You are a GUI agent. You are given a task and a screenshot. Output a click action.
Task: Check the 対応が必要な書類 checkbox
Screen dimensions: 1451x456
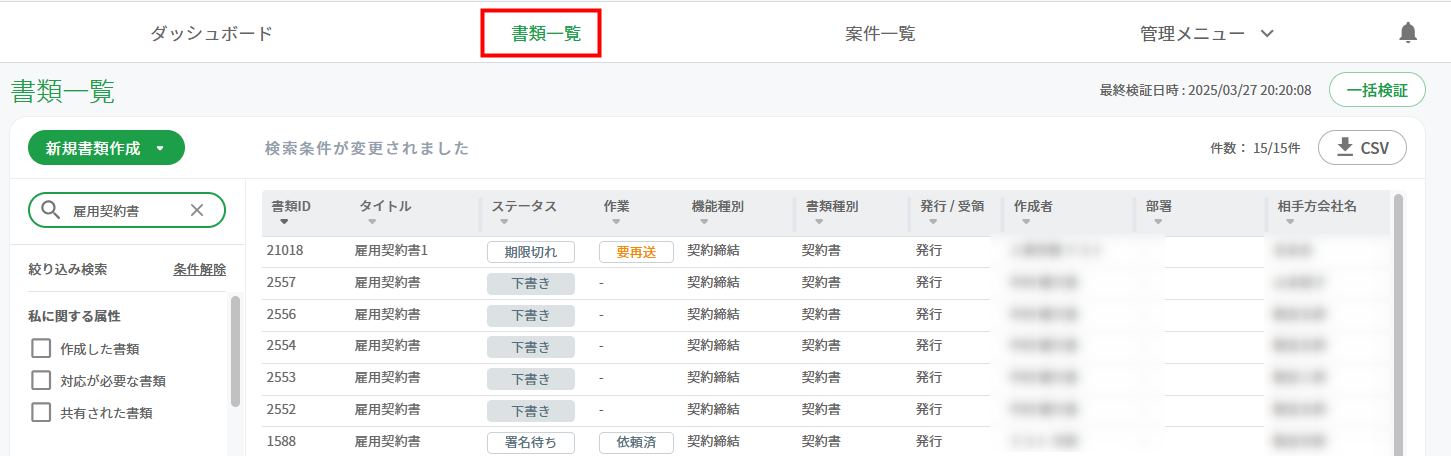click(x=41, y=380)
